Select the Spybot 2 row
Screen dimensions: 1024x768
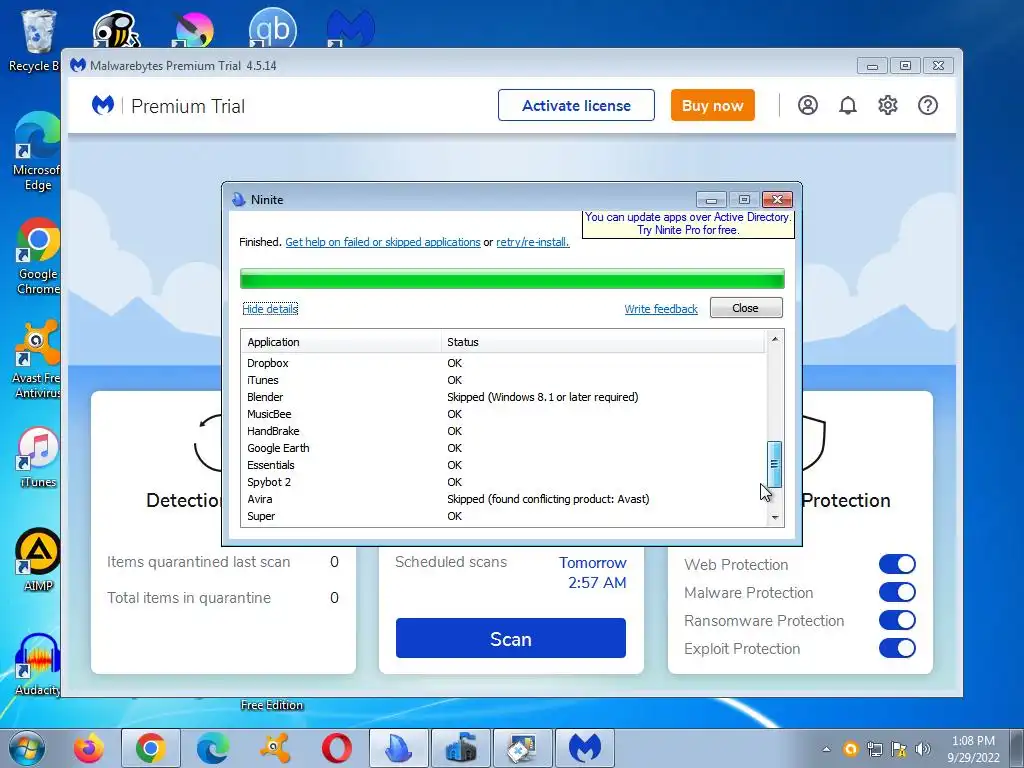(504, 482)
